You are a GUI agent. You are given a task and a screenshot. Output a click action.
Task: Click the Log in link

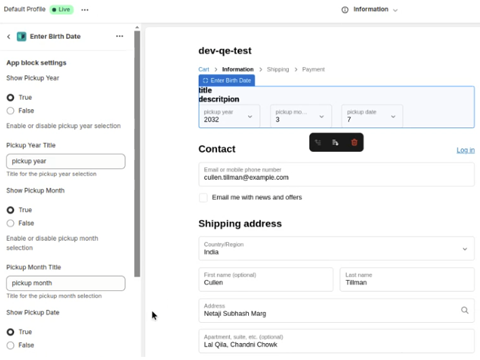pos(465,150)
